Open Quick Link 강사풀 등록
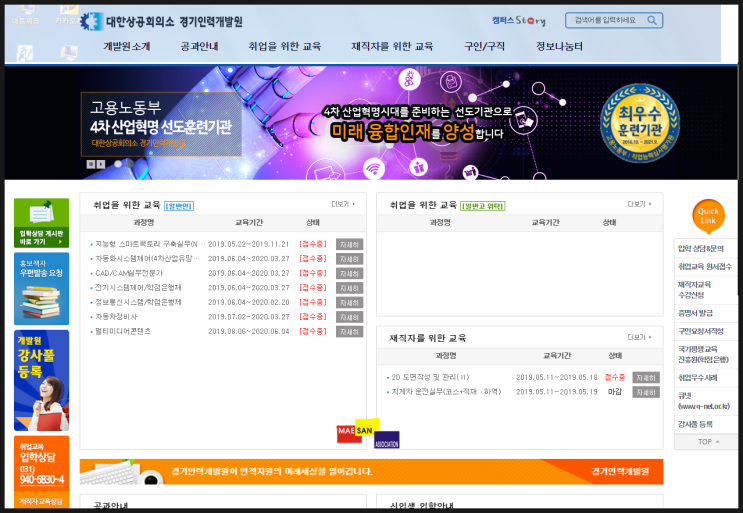 coord(695,424)
